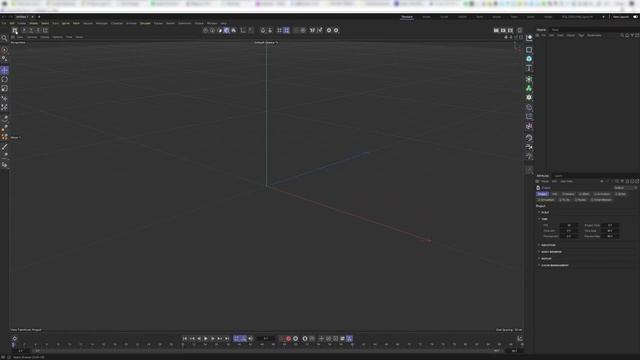Click the Untitled 1 document tab
The height and width of the screenshot is (360, 640).
[22, 17]
